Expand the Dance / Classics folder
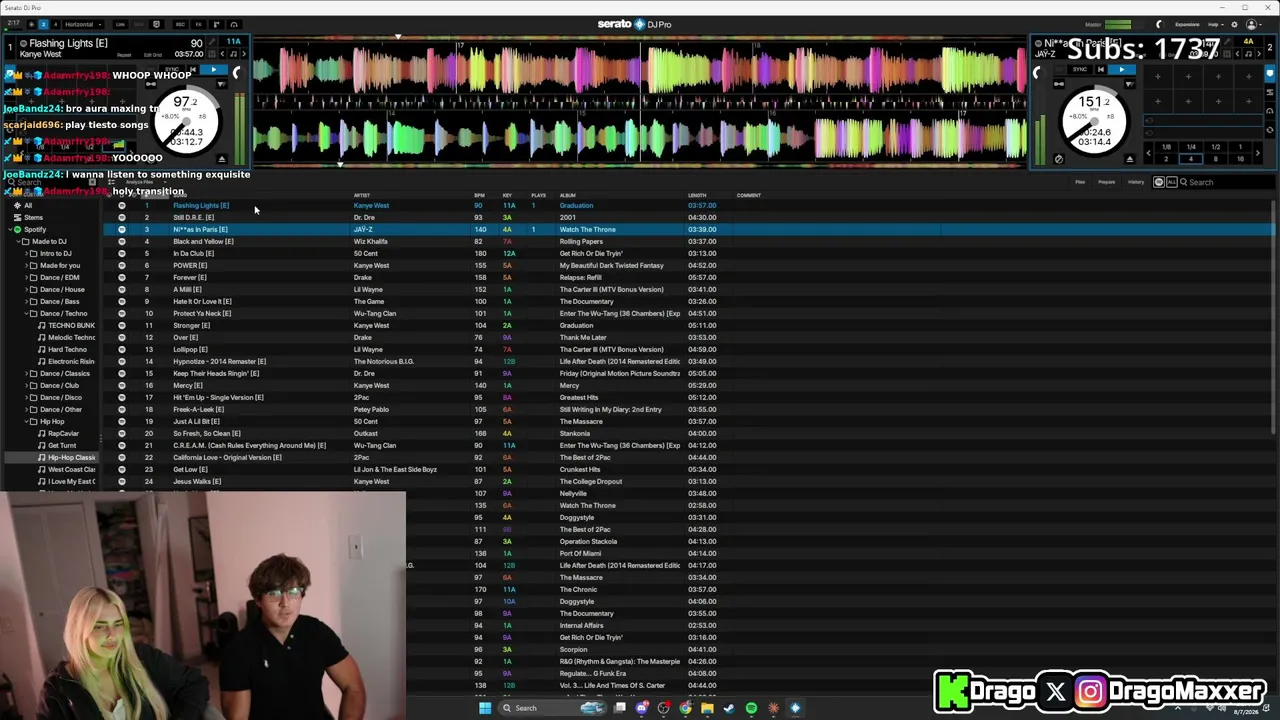1280x720 pixels. (26, 373)
